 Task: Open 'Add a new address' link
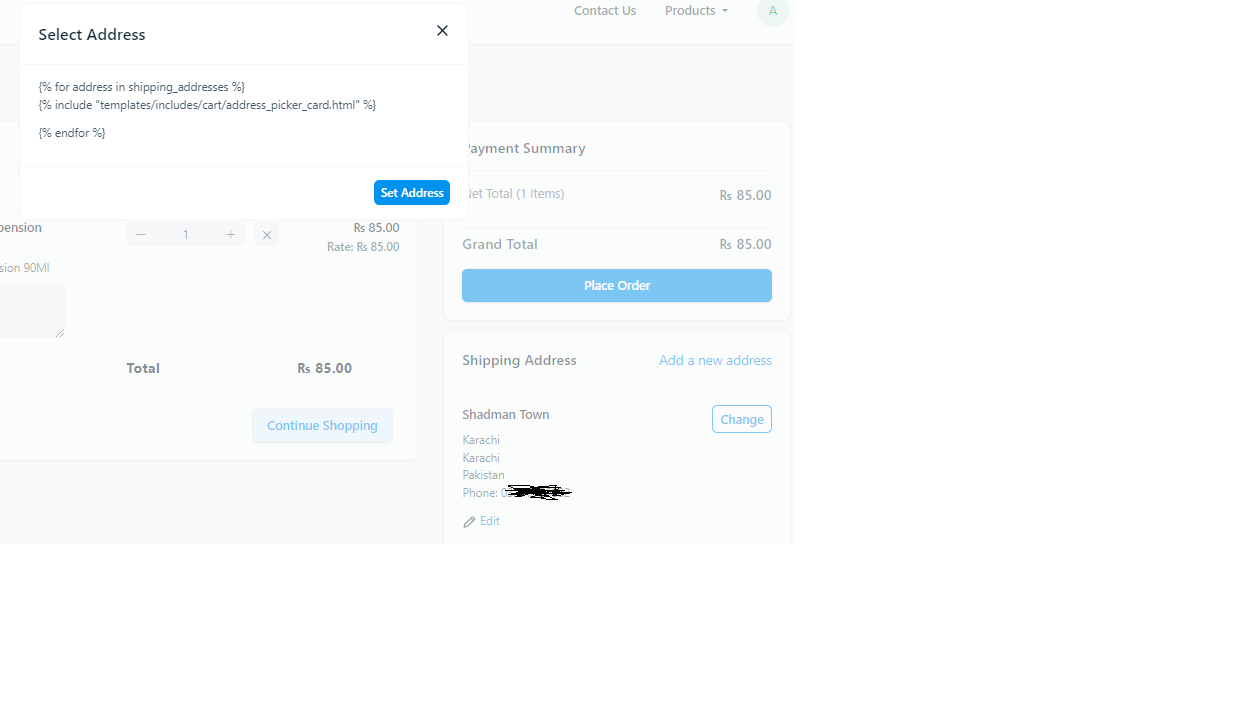tap(715, 360)
